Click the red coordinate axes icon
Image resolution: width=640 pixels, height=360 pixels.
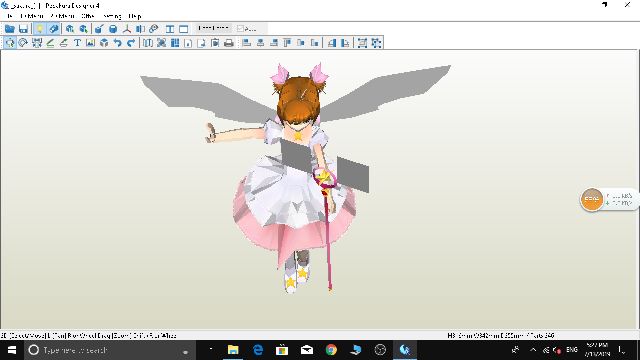click(127, 29)
